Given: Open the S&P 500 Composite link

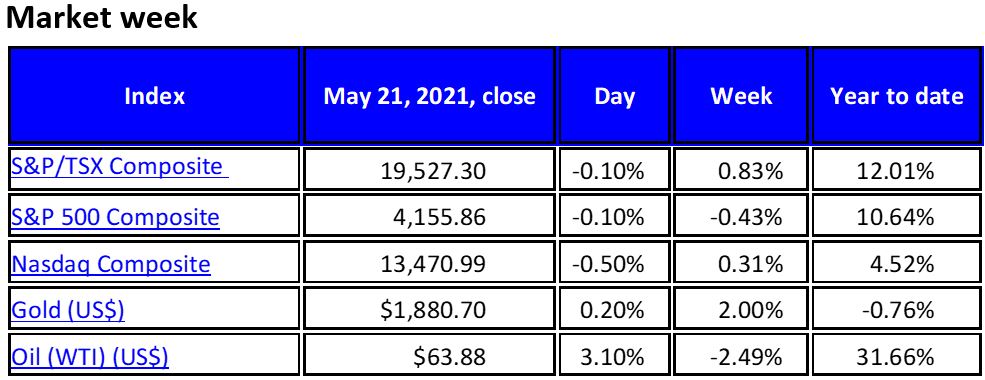Looking at the screenshot, I should 116,217.
